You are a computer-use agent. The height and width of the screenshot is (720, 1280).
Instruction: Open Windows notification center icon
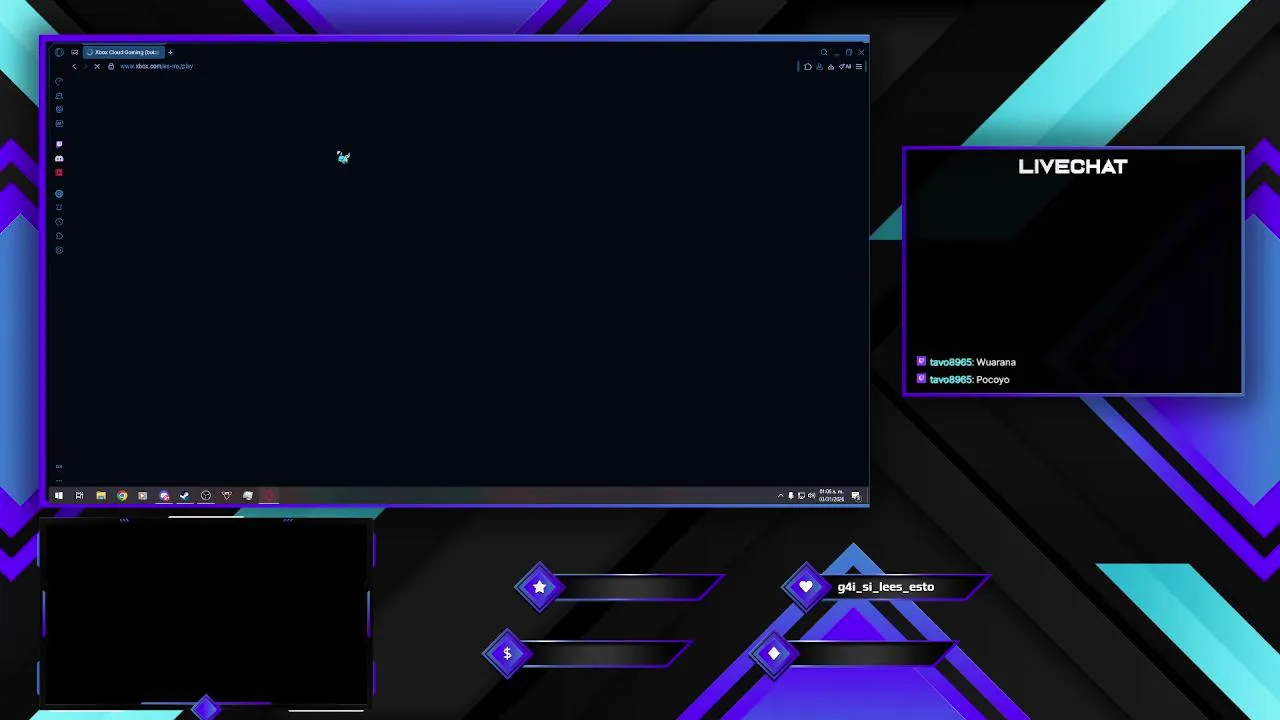pos(856,496)
